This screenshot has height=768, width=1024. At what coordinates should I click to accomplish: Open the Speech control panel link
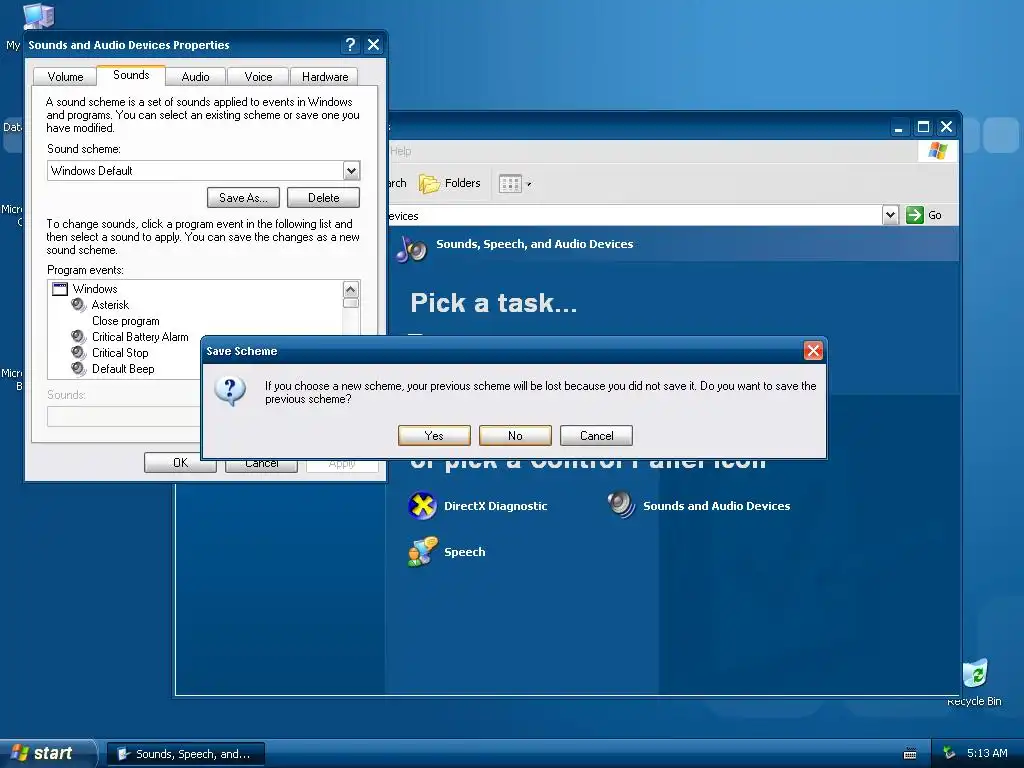point(464,552)
